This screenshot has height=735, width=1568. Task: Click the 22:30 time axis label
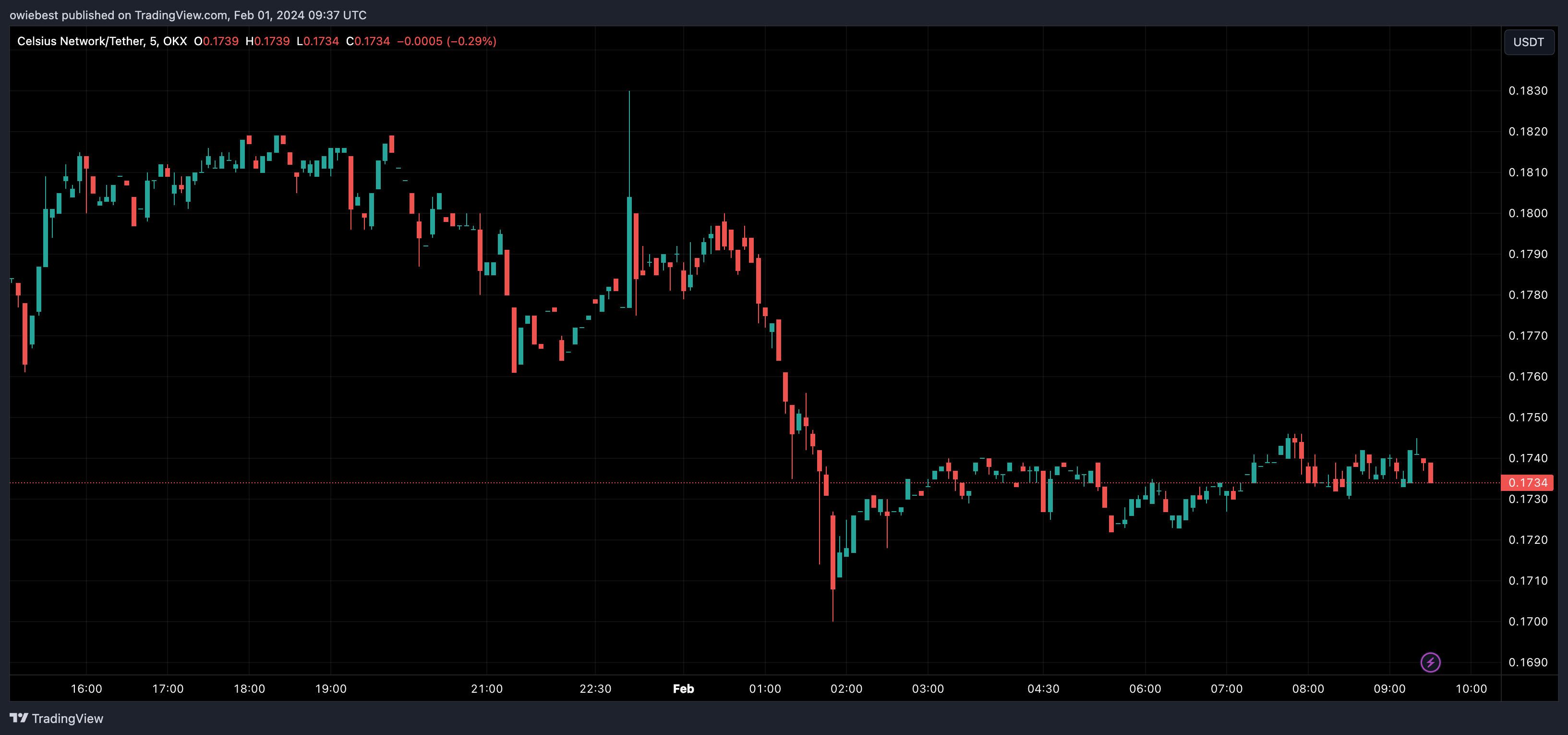(595, 689)
